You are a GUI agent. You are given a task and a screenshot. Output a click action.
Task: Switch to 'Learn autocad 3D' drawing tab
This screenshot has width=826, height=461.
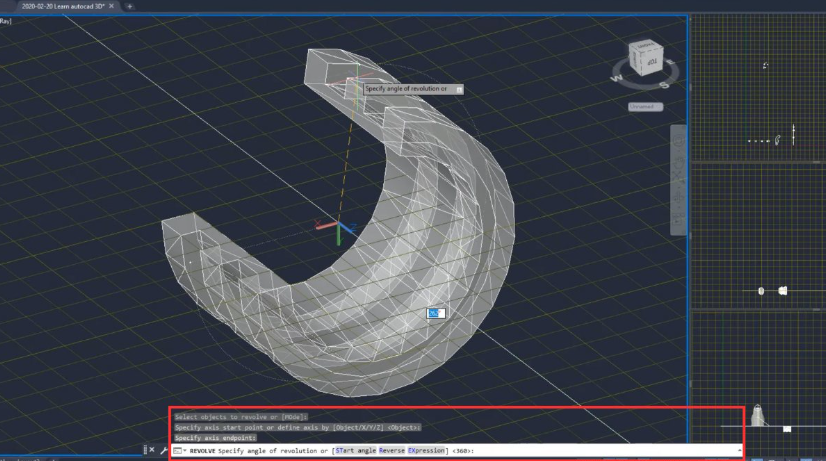(62, 6)
